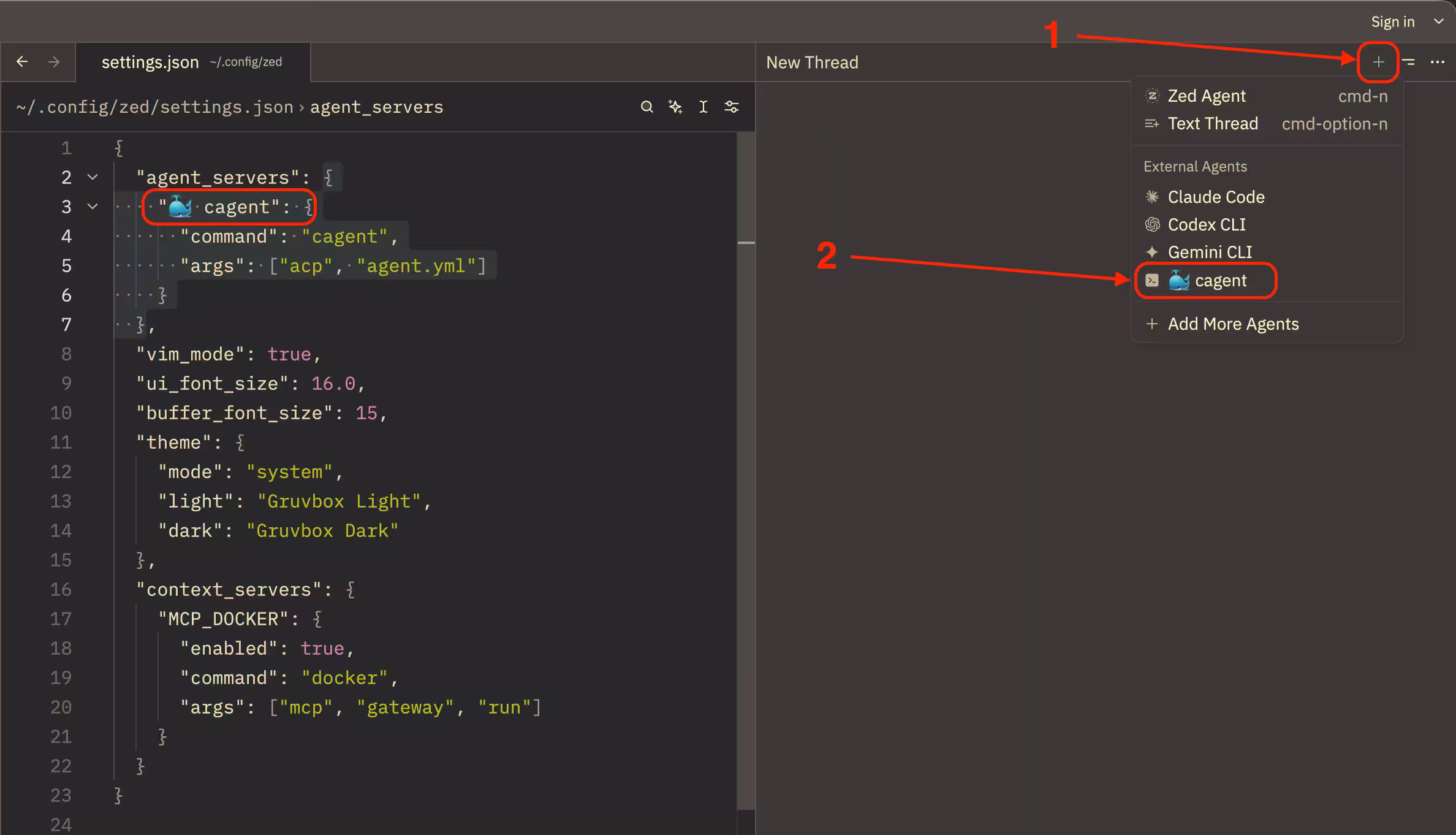The image size is (1456, 835).
Task: Start a new thread with the plus icon
Action: (x=1378, y=62)
